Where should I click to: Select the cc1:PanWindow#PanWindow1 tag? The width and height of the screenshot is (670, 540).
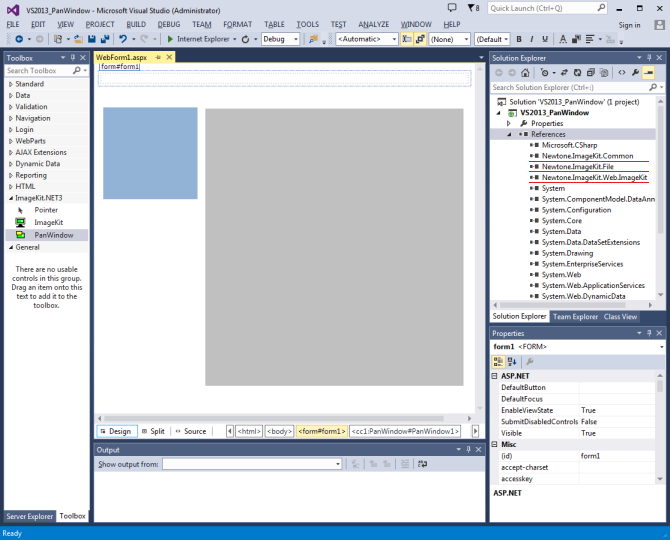405,431
